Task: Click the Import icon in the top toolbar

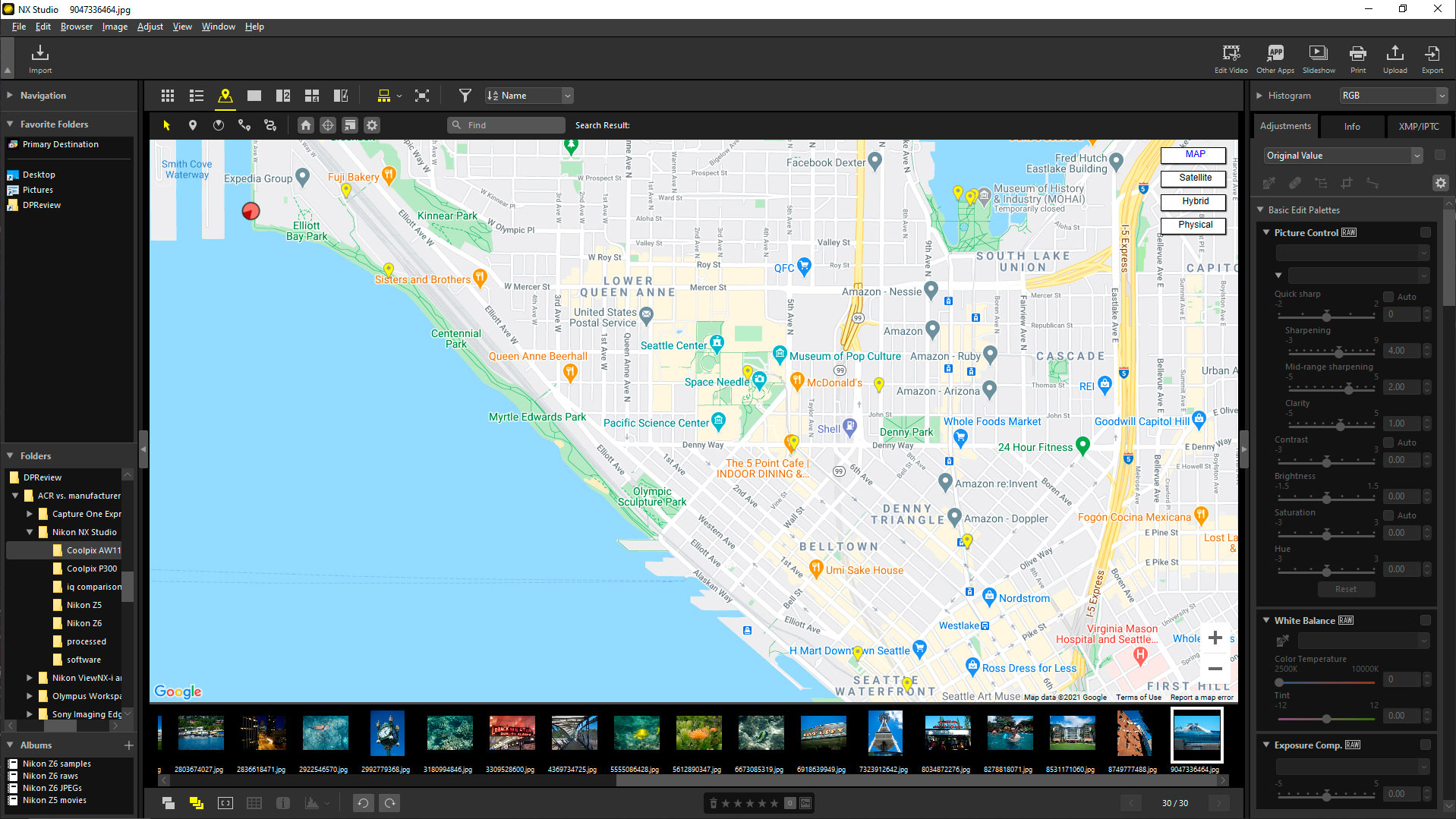Action: pos(40,58)
